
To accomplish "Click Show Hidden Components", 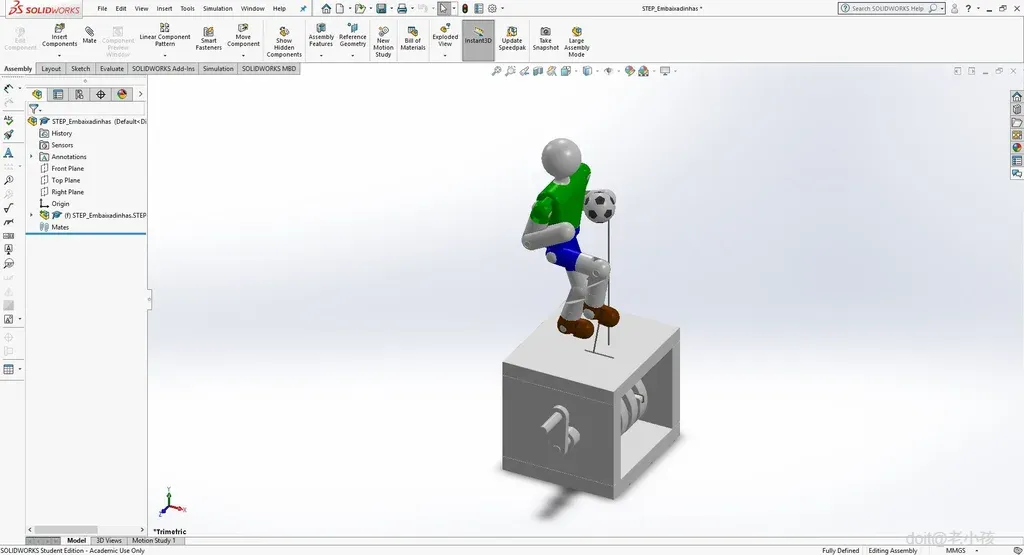I will tap(284, 41).
